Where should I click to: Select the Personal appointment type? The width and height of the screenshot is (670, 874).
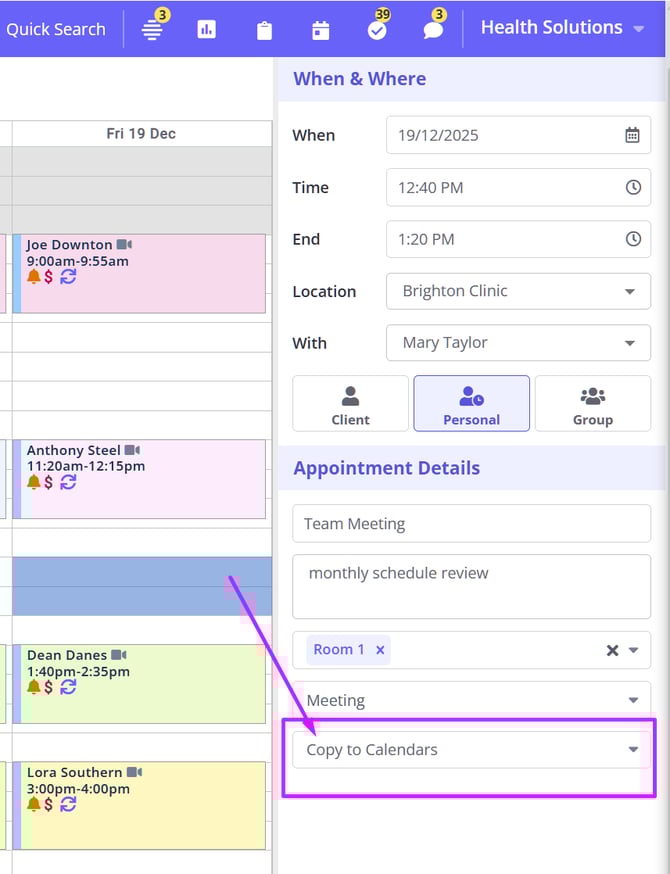point(471,404)
